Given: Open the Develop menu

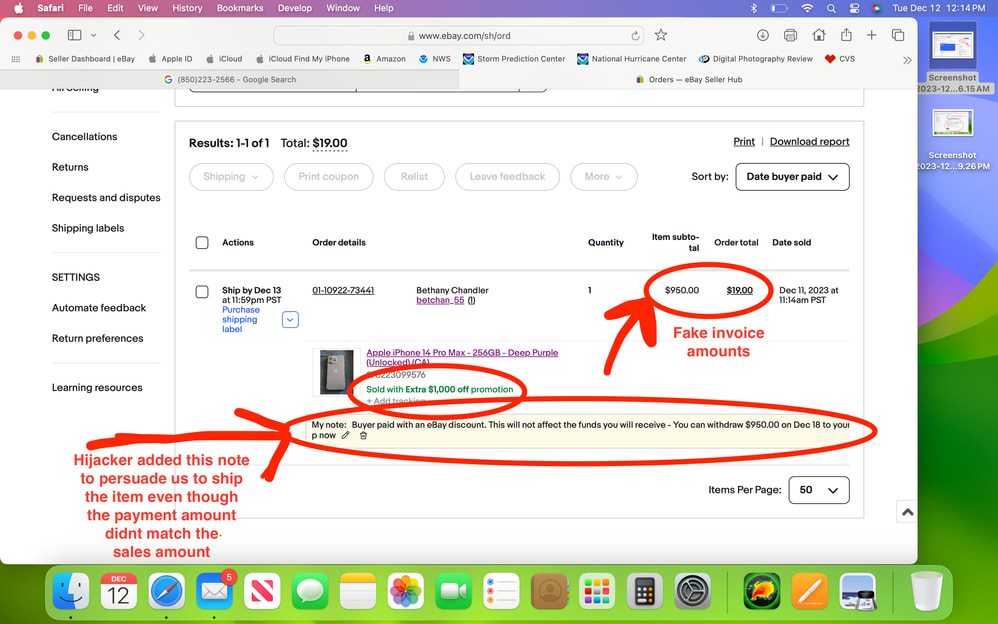Looking at the screenshot, I should (x=295, y=8).
